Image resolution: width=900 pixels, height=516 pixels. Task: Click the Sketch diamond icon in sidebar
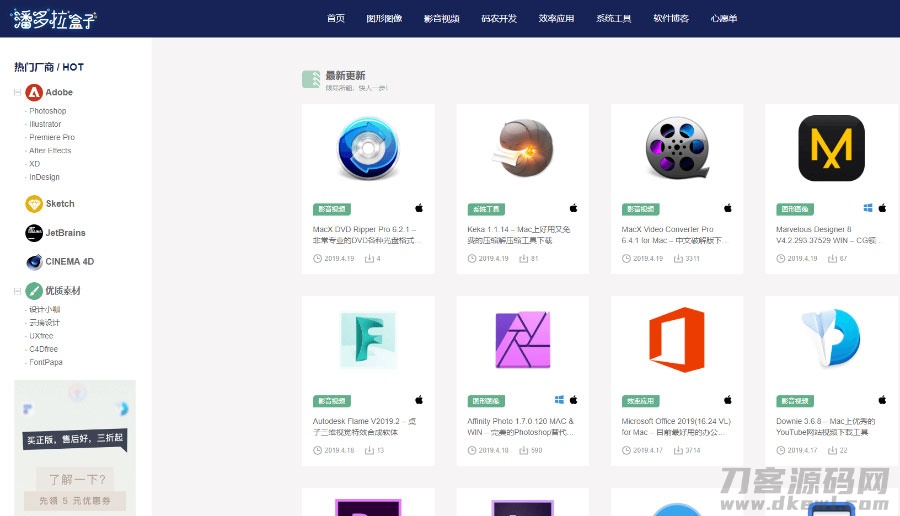pos(34,204)
